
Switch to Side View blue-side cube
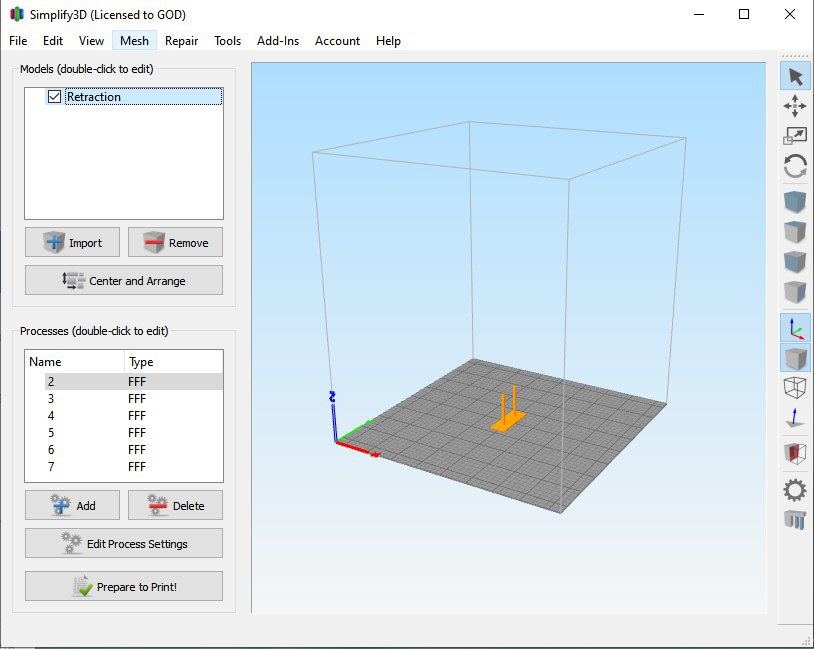(795, 292)
